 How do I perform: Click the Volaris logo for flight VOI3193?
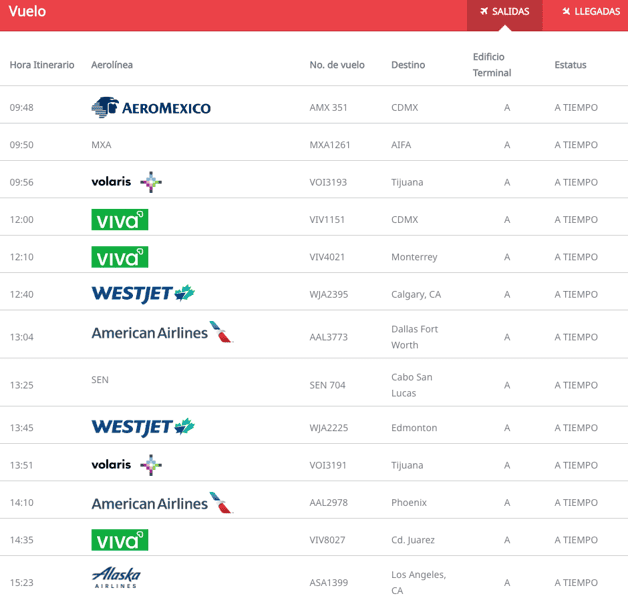point(126,182)
